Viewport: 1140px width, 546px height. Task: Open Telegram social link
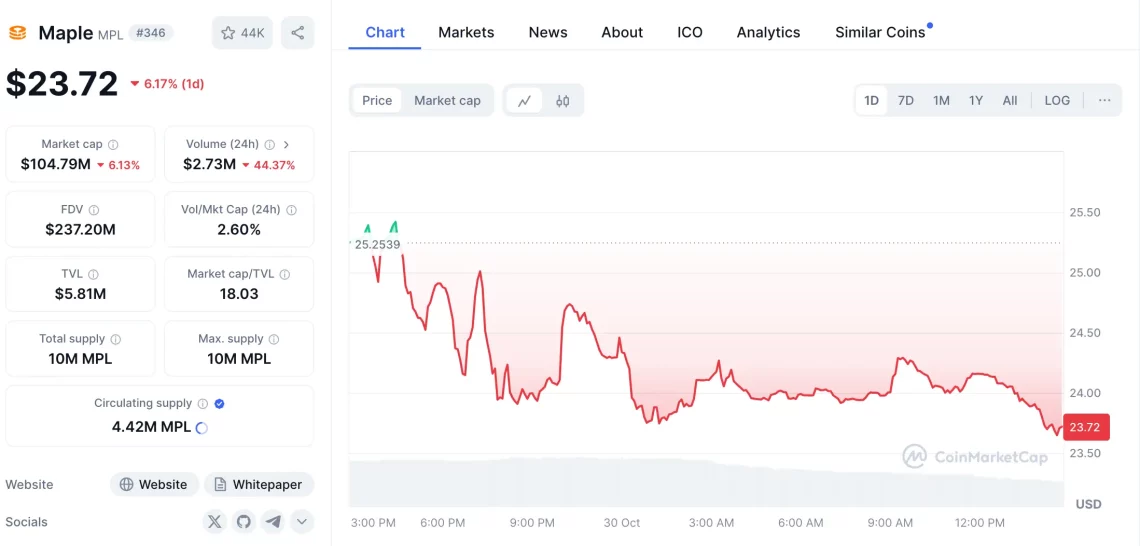click(x=273, y=521)
